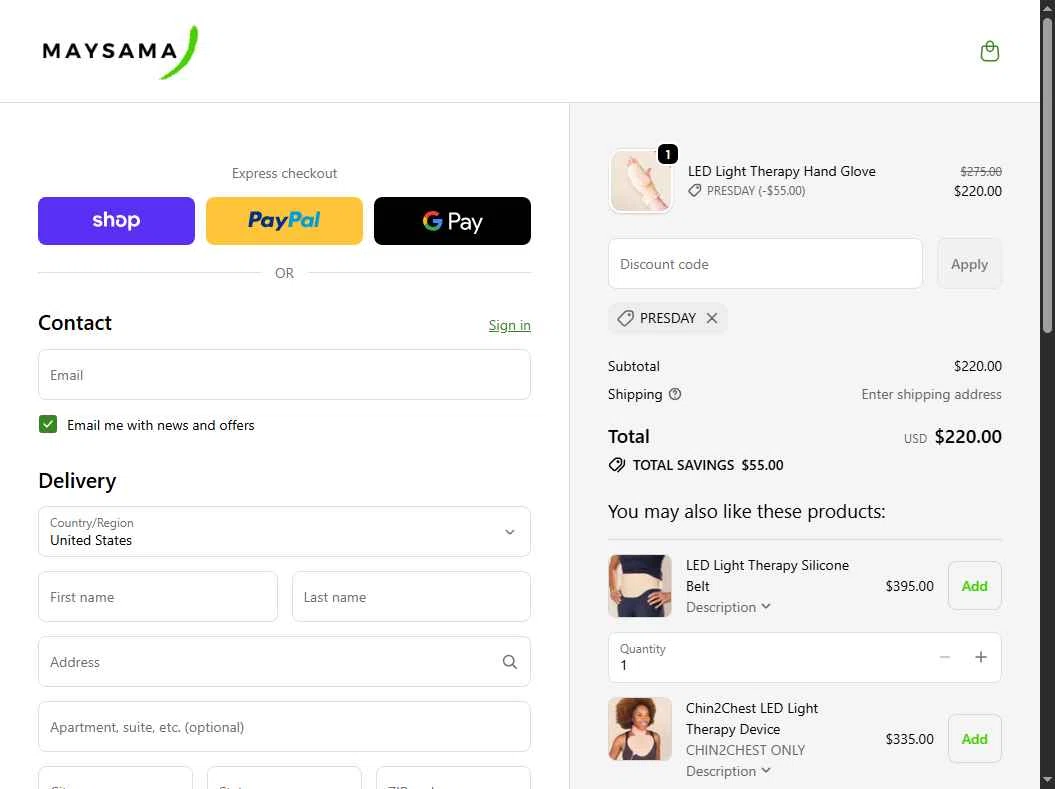The image size is (1055, 789).
Task: Decrease quantity with the minus icon
Action: tap(945, 657)
